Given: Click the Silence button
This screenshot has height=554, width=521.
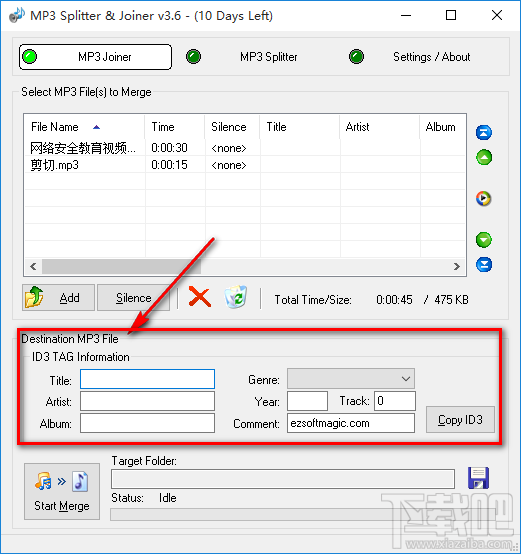Looking at the screenshot, I should (133, 297).
